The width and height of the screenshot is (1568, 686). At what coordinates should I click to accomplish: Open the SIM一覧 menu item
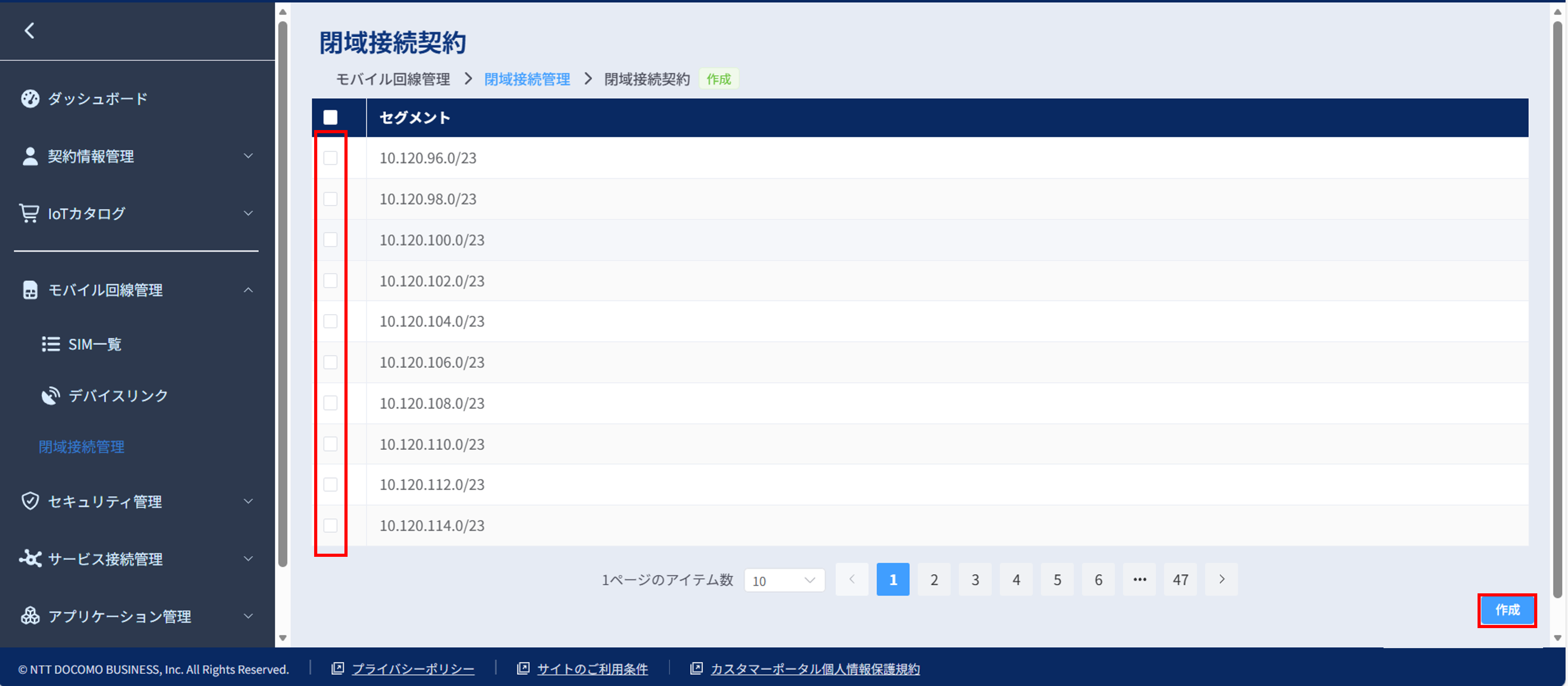[94, 344]
